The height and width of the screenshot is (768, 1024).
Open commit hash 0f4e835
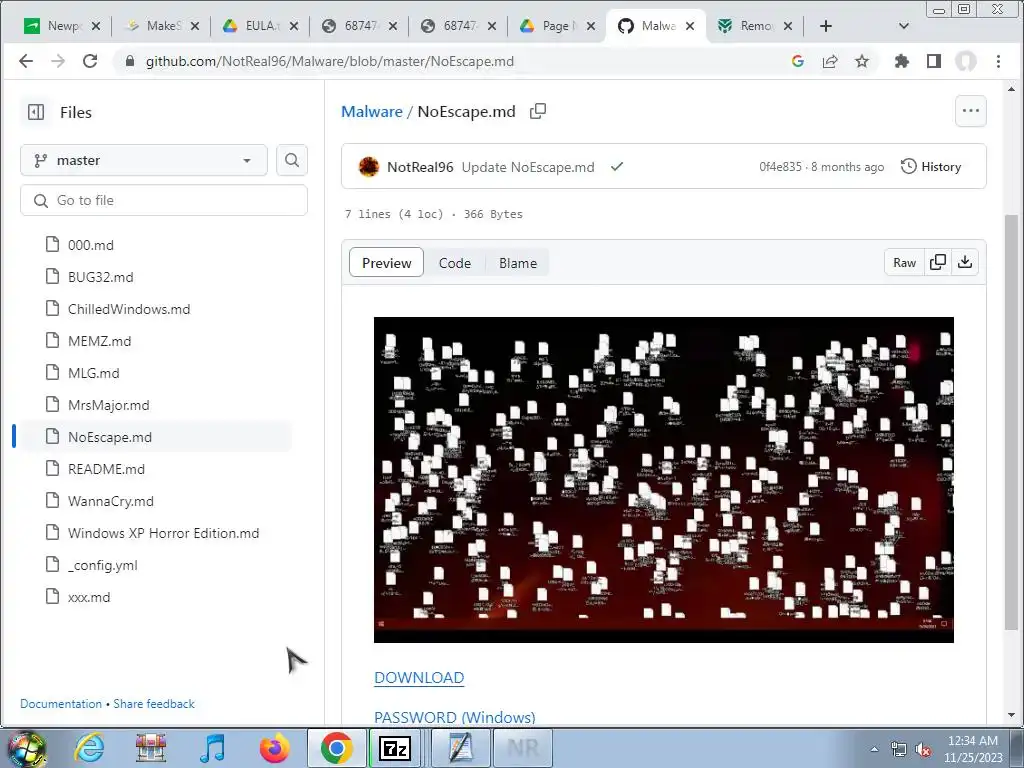[780, 167]
